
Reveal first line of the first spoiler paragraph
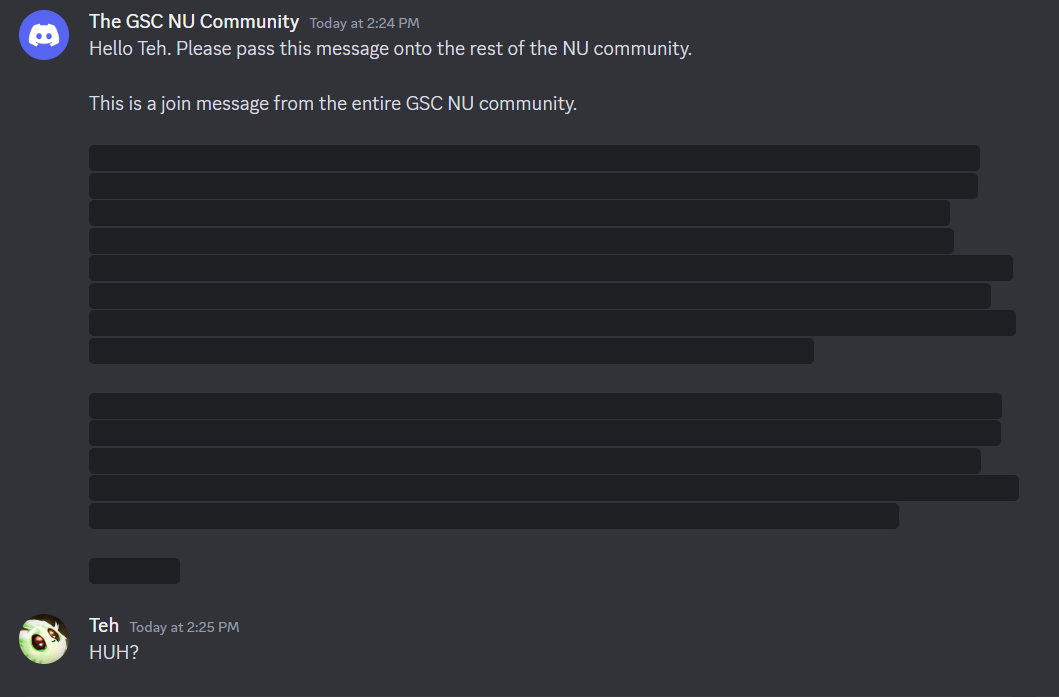pyautogui.click(x=534, y=158)
